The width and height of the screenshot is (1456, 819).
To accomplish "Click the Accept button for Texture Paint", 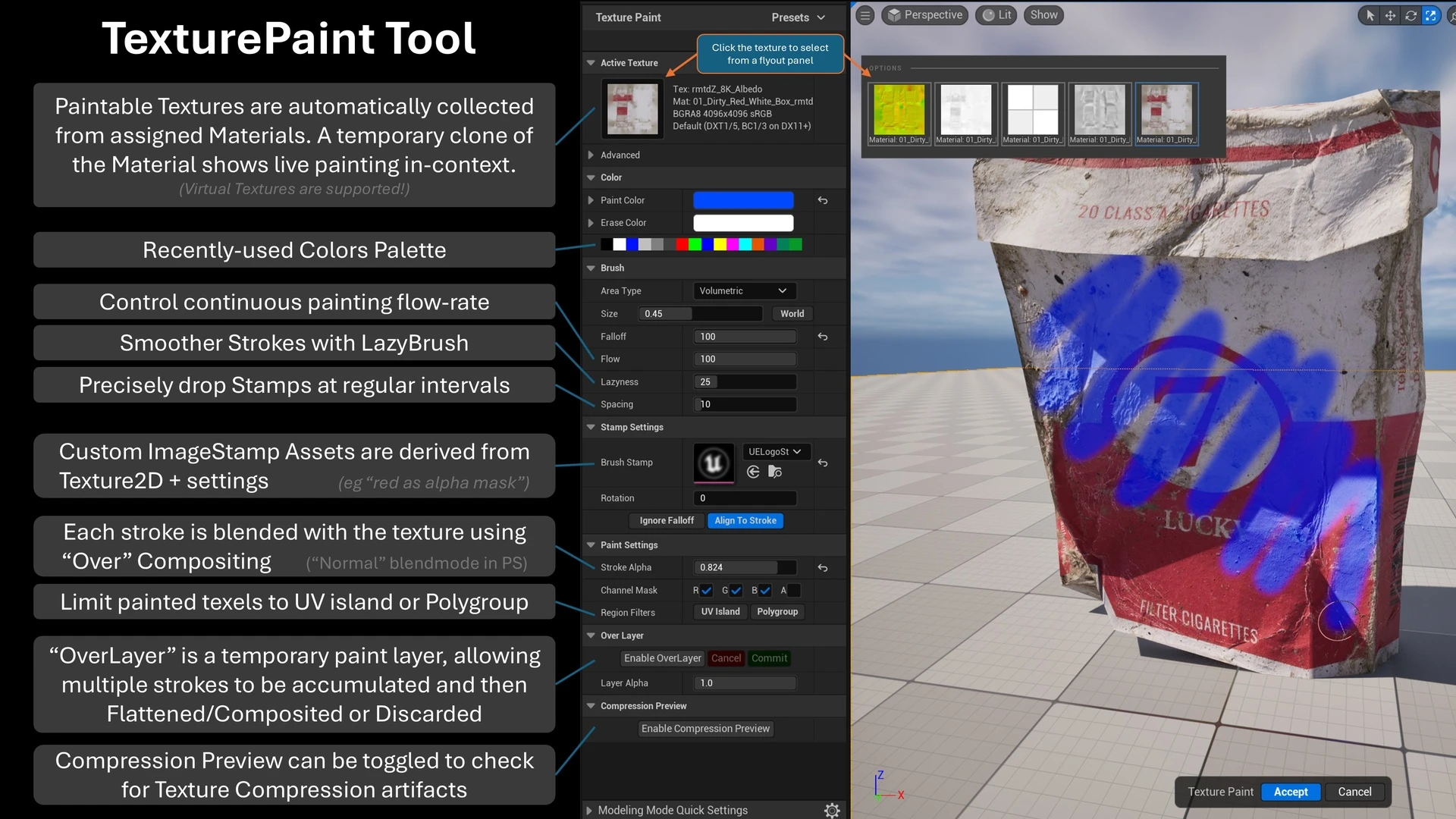I will pyautogui.click(x=1291, y=792).
